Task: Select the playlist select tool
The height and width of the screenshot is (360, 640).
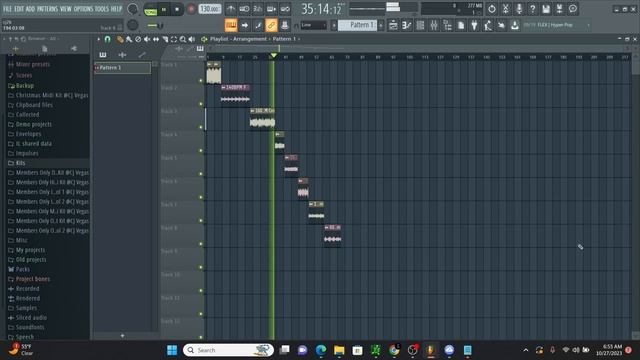Action: click(x=174, y=39)
